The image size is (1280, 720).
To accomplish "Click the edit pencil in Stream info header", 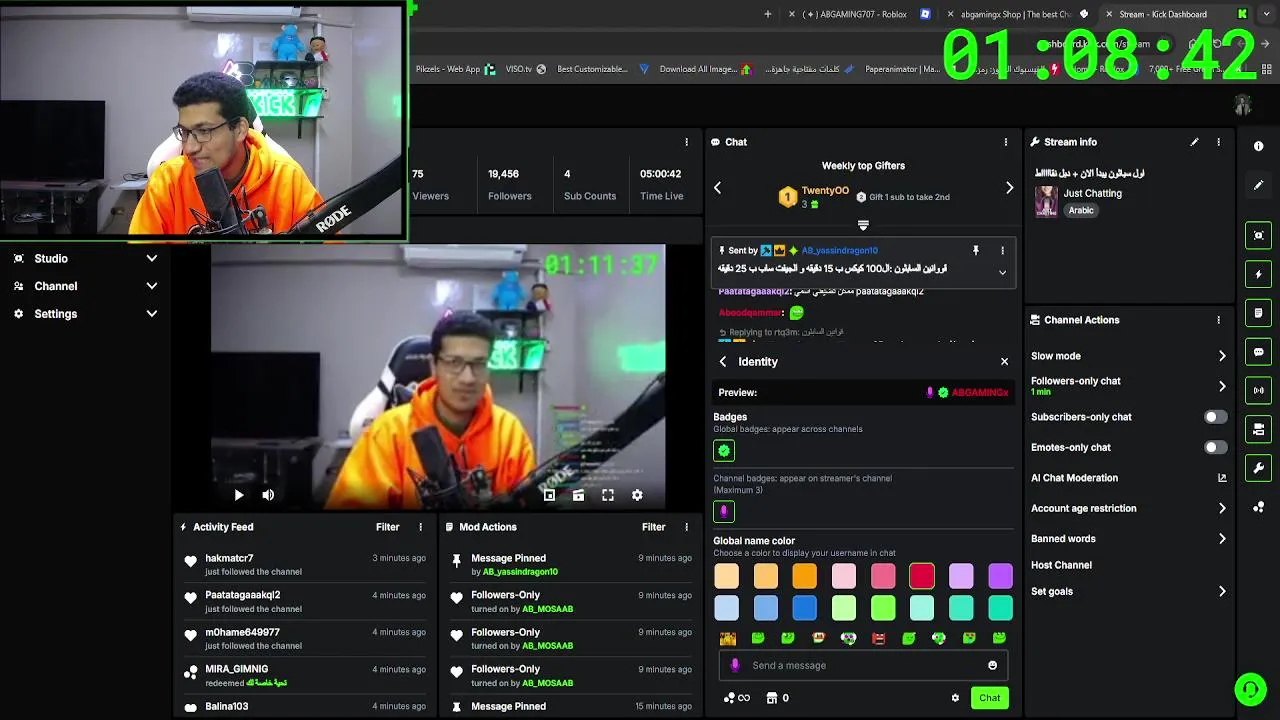I will pos(1194,142).
